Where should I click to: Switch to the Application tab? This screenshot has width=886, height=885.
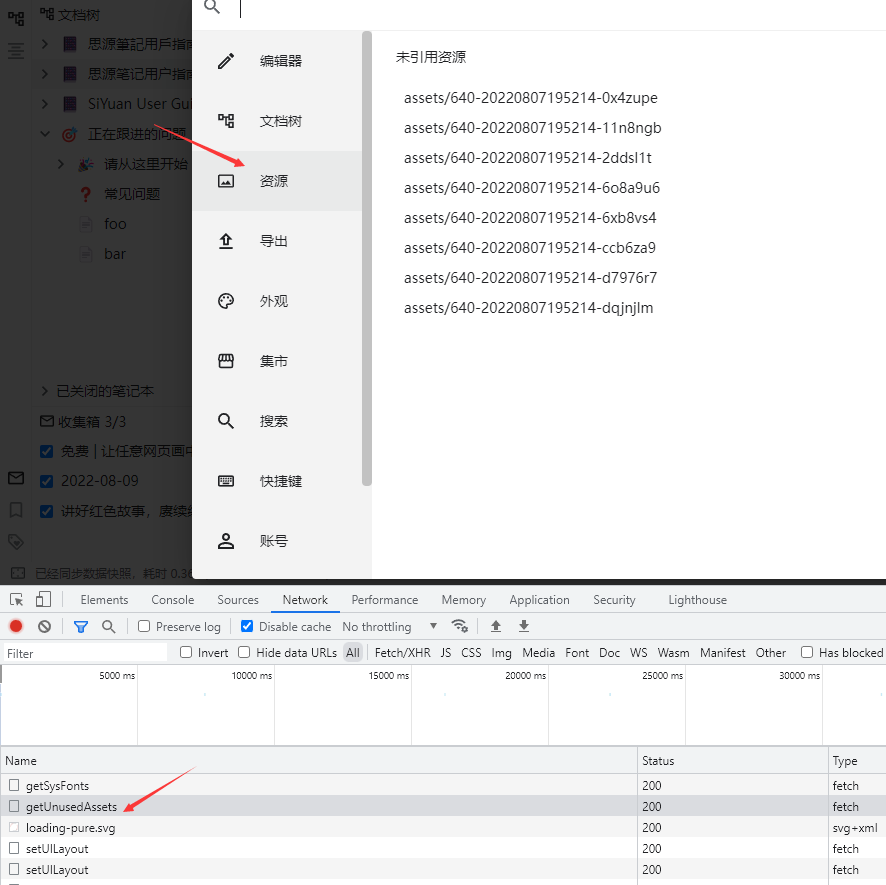tap(539, 600)
